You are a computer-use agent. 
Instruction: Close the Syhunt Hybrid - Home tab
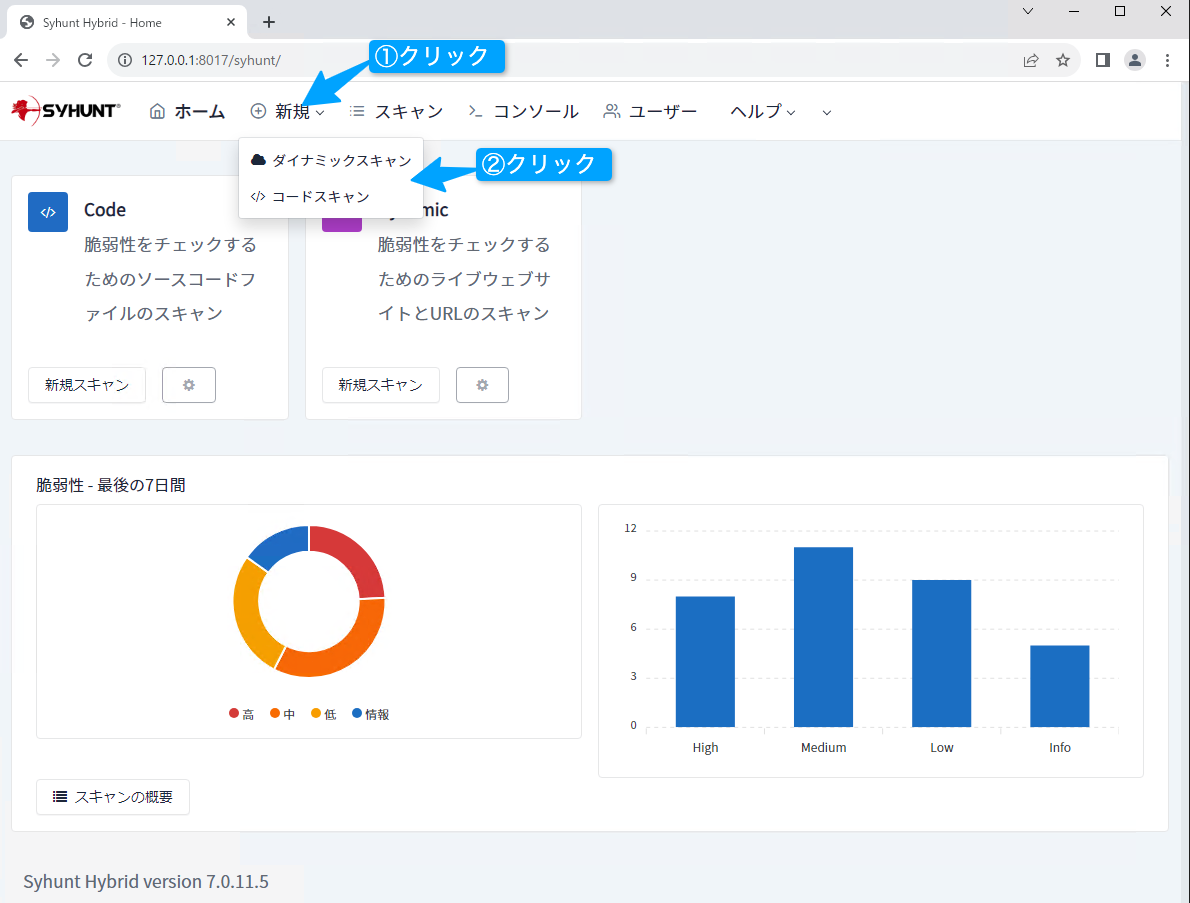pyautogui.click(x=231, y=23)
